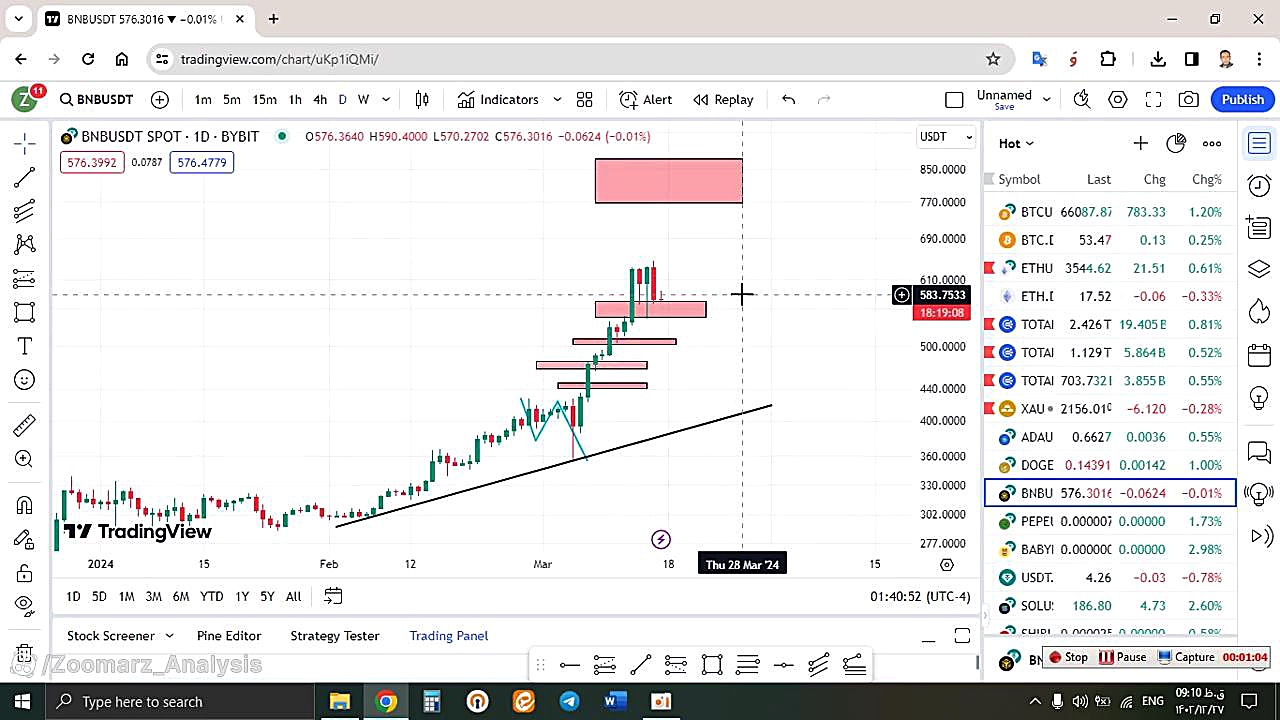Open the Strategy Tester tab
This screenshot has height=720, width=1280.
pos(335,635)
